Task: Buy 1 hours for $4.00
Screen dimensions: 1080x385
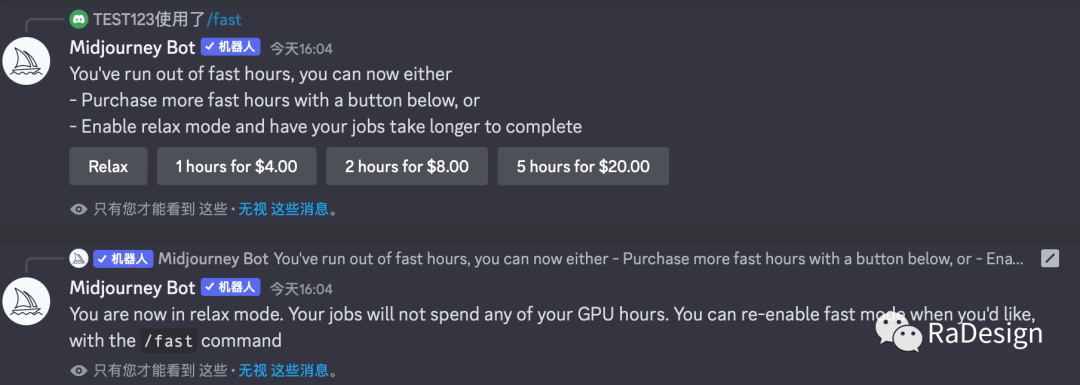Action: click(x=236, y=166)
